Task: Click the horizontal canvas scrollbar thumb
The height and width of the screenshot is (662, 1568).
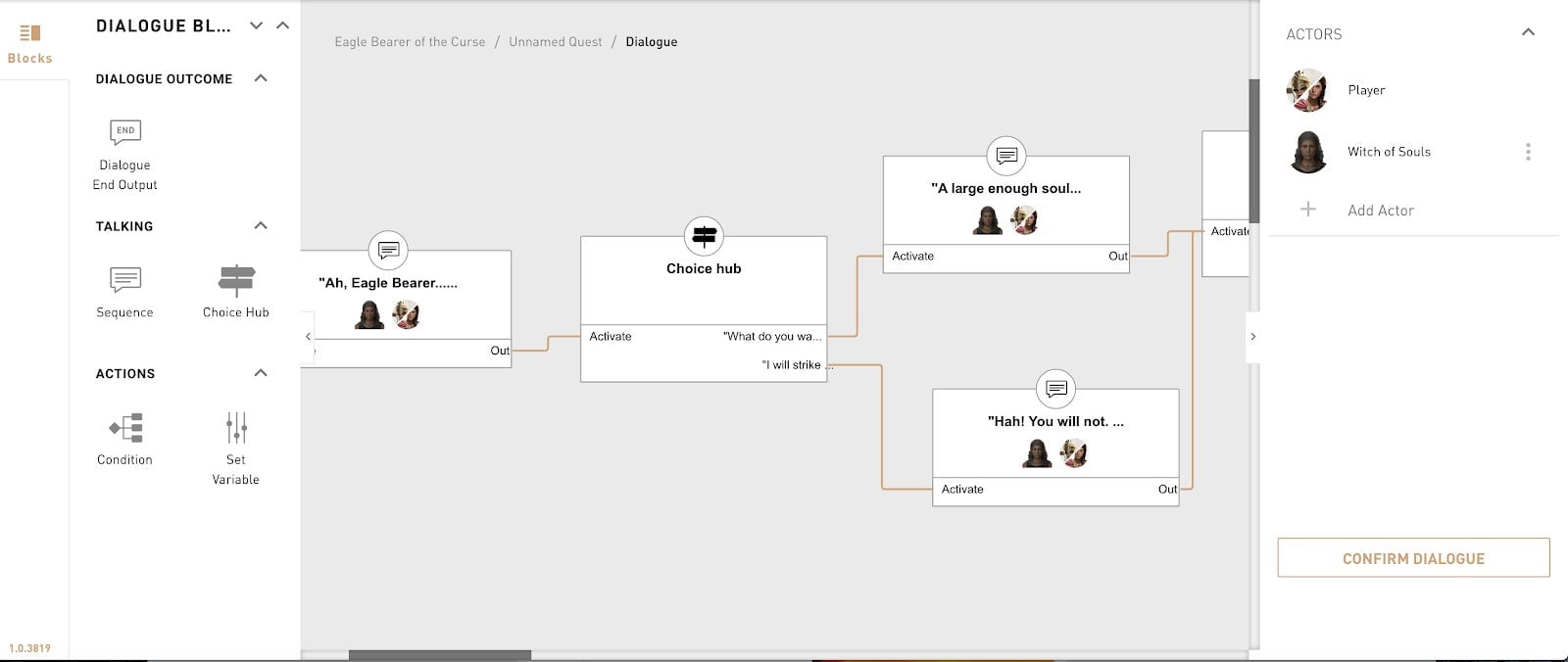Action: tap(439, 655)
